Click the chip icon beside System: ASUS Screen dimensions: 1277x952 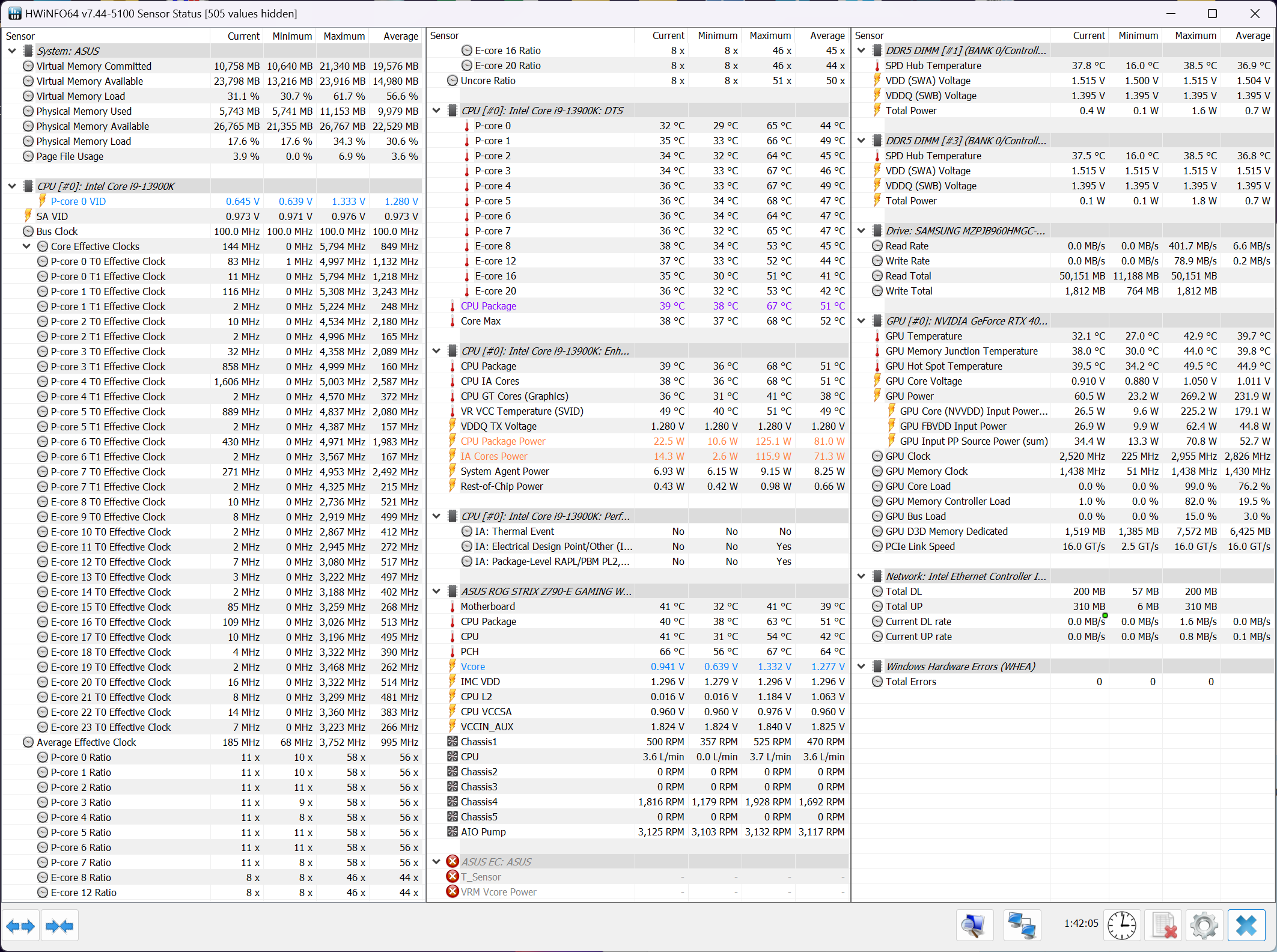click(28, 51)
